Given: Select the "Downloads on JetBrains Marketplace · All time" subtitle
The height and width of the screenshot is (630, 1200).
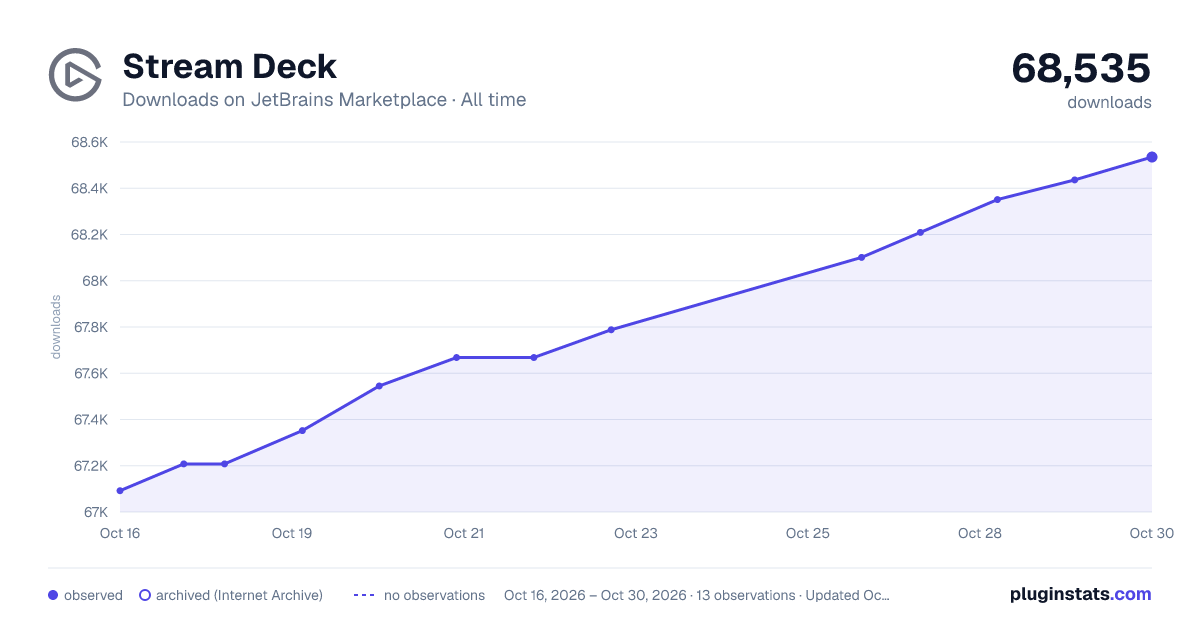Looking at the screenshot, I should 324,100.
